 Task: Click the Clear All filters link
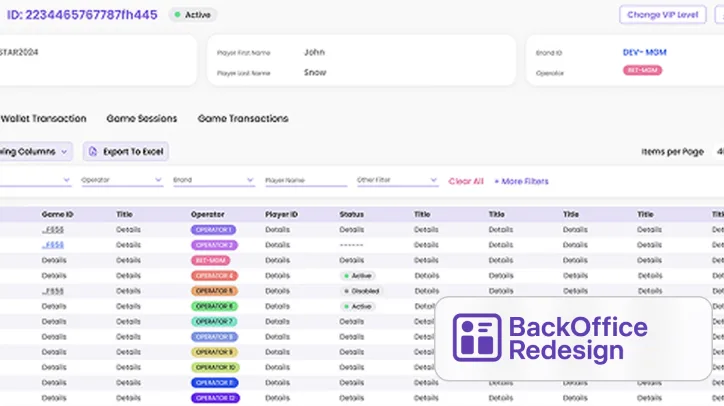pos(466,181)
